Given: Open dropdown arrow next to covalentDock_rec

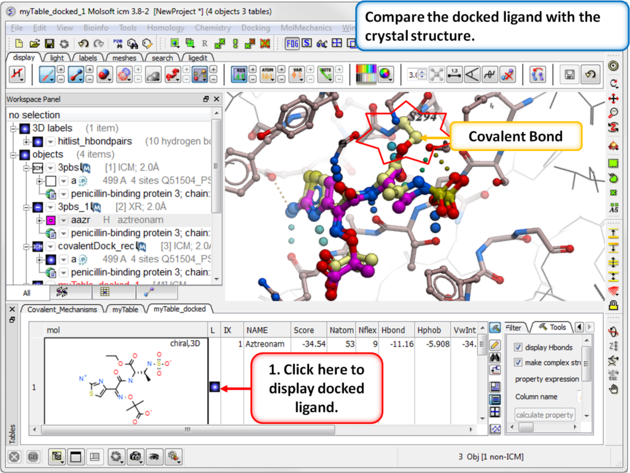Looking at the screenshot, I should tap(51, 246).
